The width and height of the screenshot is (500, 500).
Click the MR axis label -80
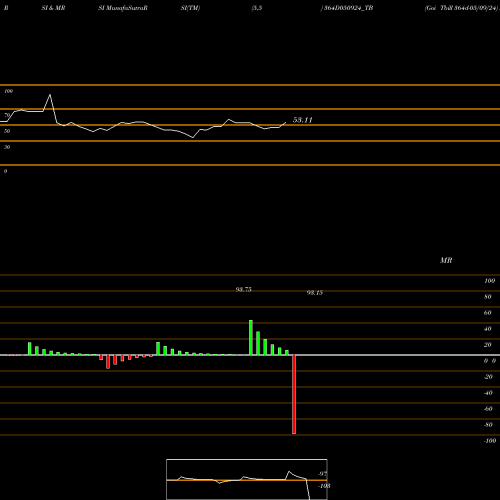(x=488, y=425)
